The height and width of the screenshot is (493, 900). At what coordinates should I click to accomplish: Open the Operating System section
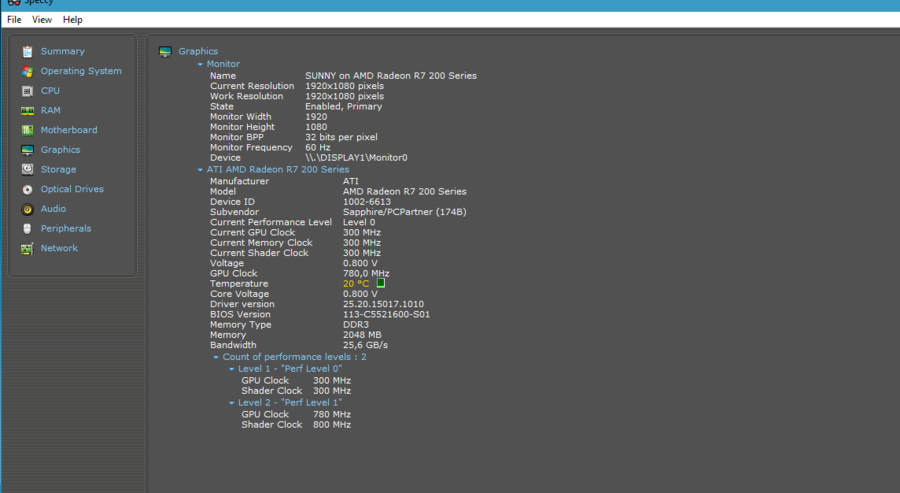[x=81, y=71]
